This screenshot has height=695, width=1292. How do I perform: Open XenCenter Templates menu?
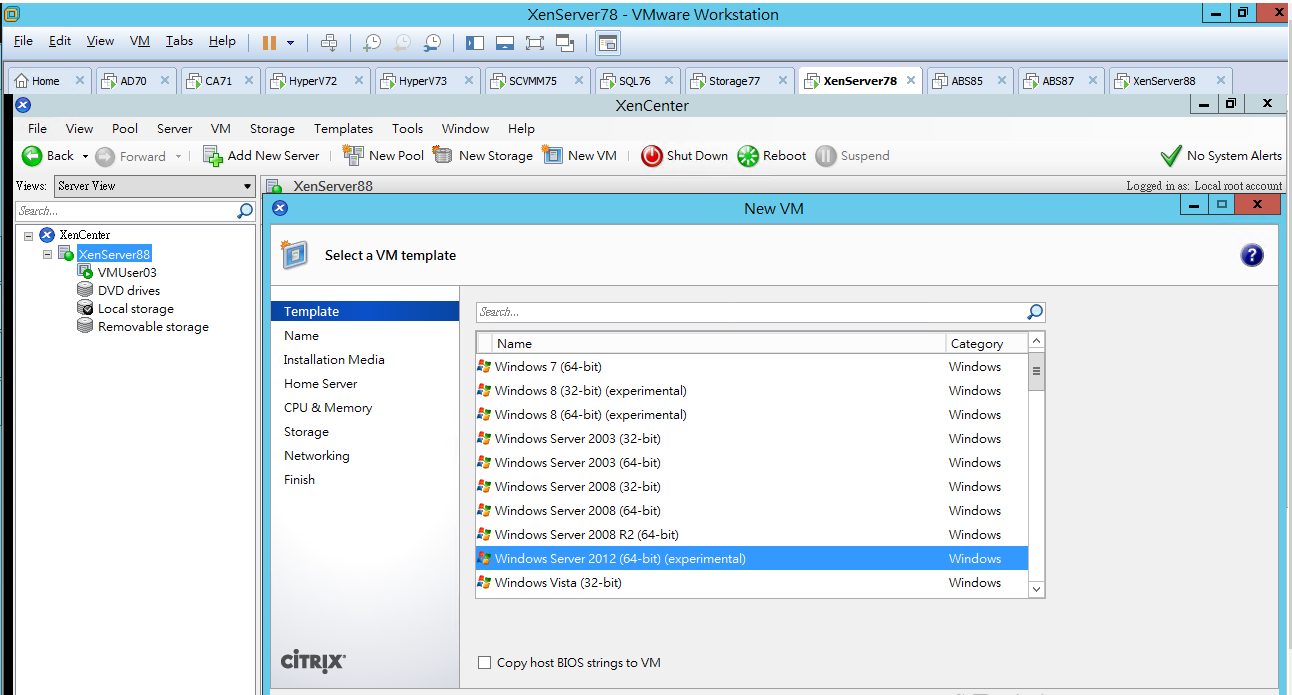(343, 128)
